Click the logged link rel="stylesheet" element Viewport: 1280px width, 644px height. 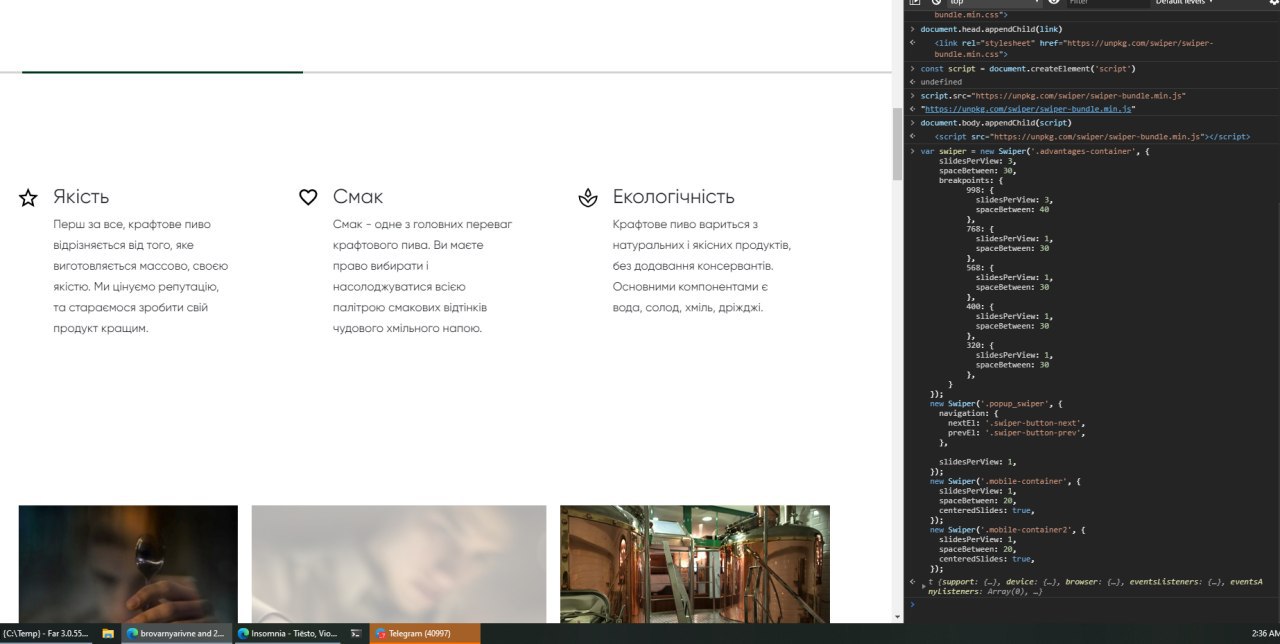click(x=1074, y=48)
